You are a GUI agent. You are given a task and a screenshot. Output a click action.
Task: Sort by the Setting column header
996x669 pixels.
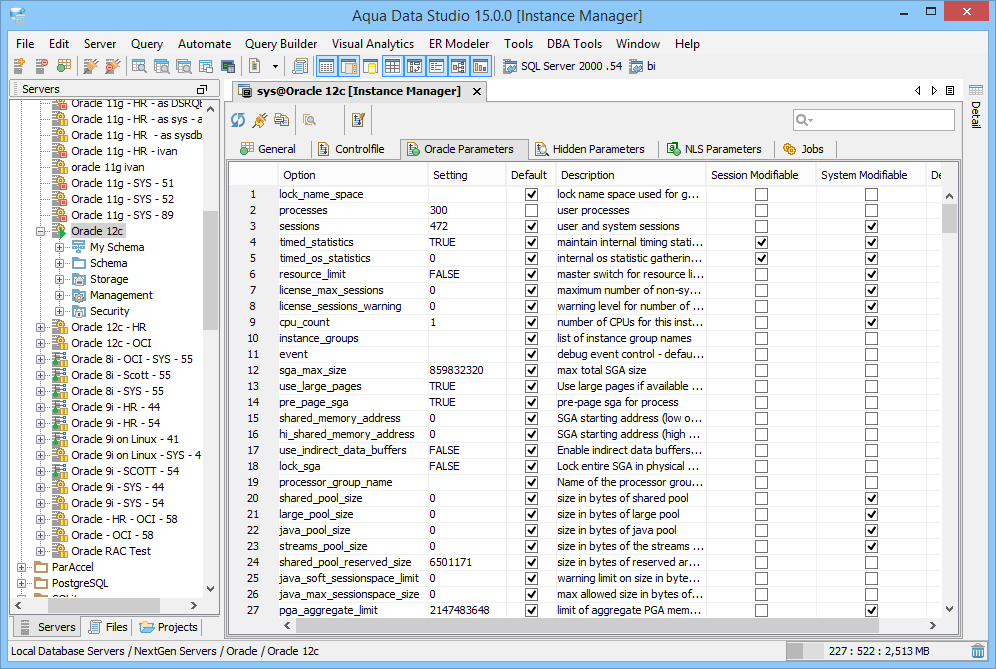click(468, 175)
